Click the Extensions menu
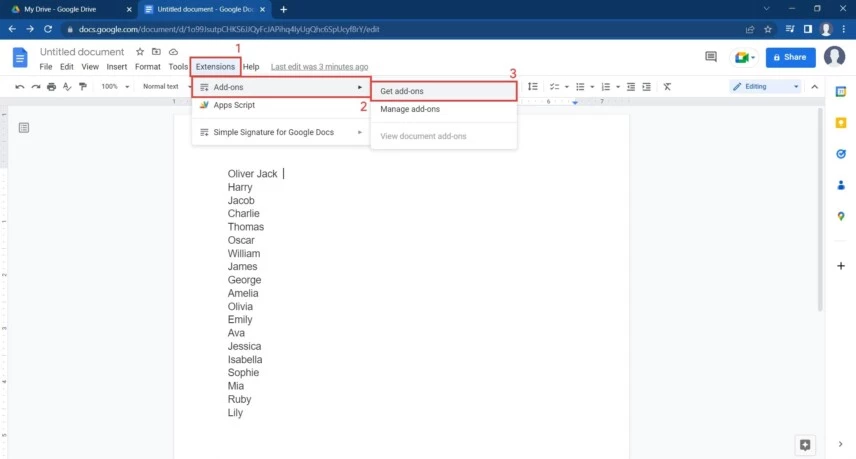Image resolution: width=856 pixels, height=459 pixels. [x=215, y=67]
